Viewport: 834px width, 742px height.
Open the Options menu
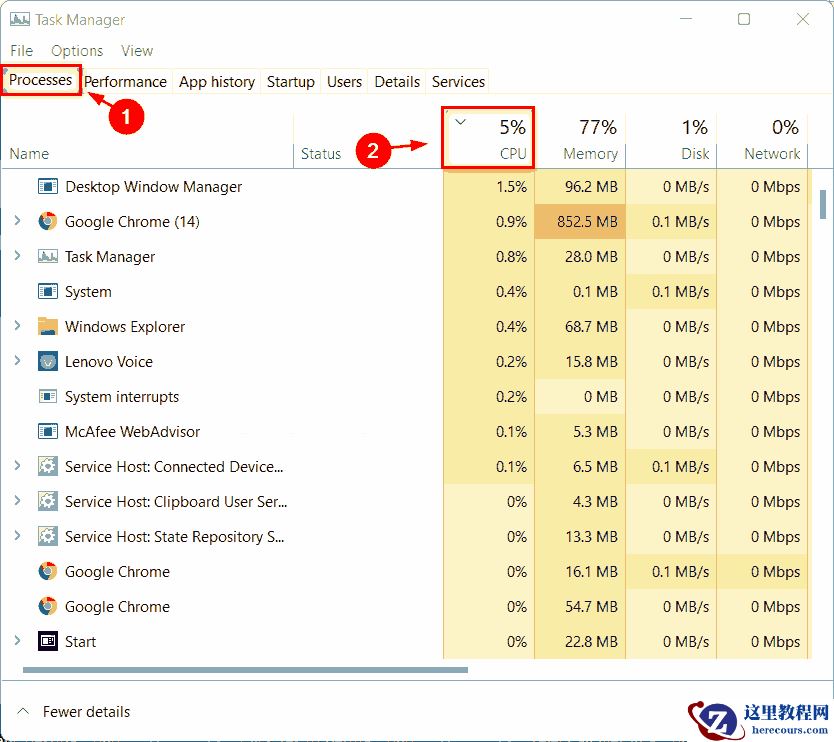[x=77, y=50]
